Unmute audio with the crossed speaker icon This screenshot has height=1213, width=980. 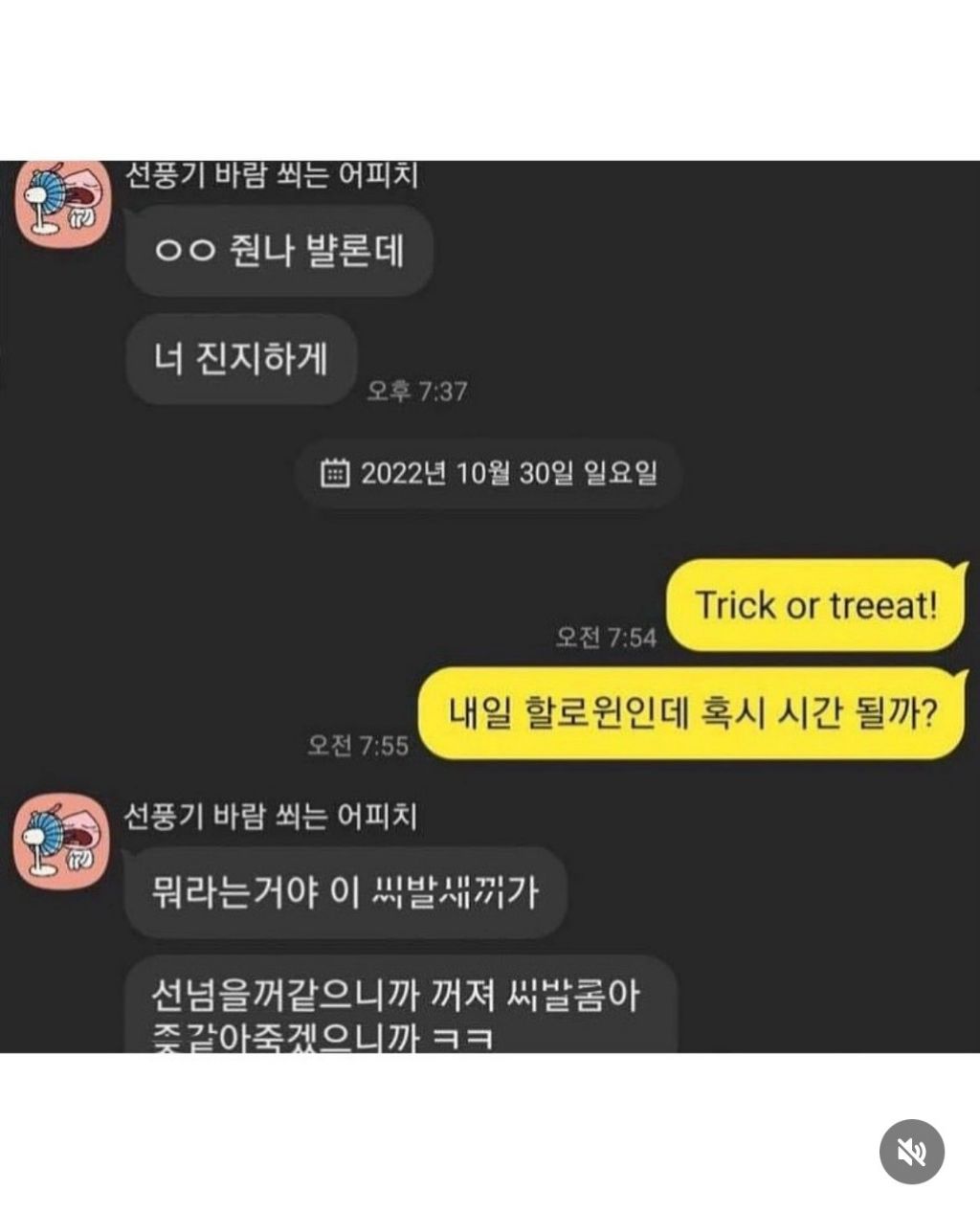[x=911, y=1152]
